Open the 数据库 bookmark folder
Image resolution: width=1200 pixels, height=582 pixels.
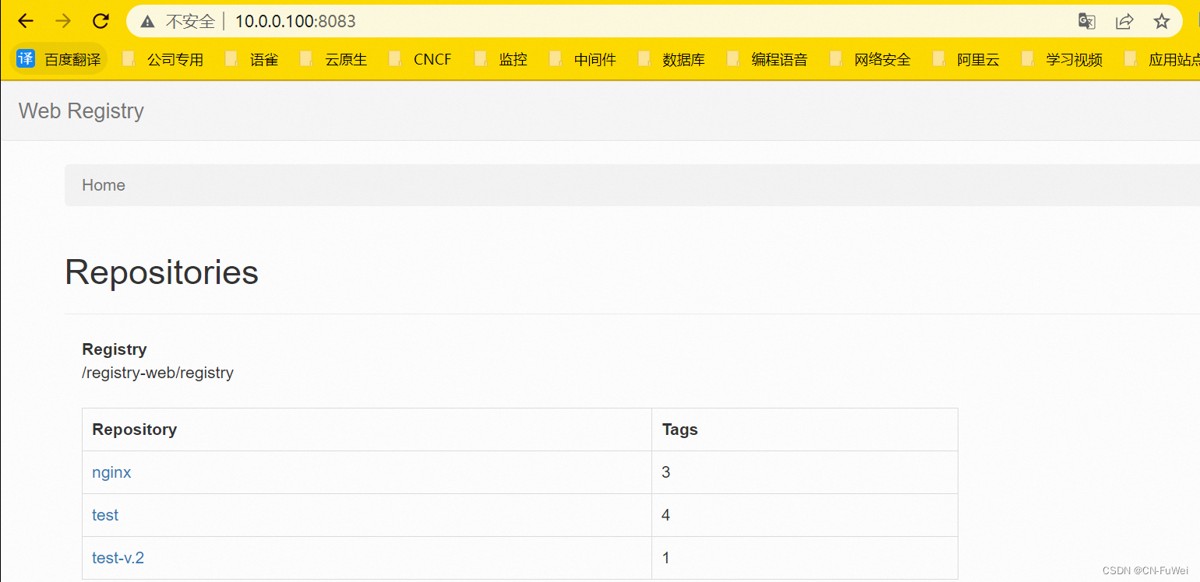[671, 59]
